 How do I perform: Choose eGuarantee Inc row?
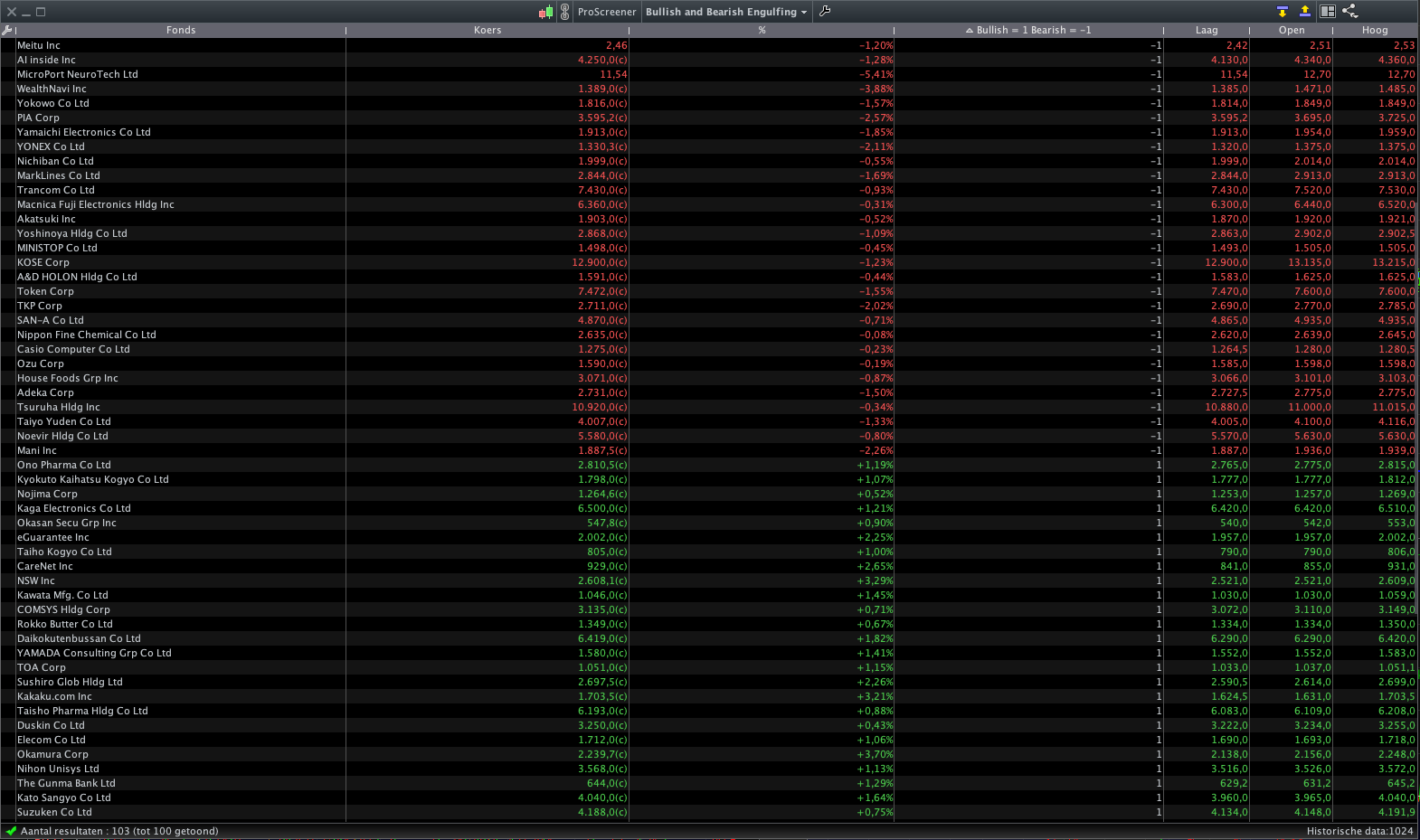(709, 537)
